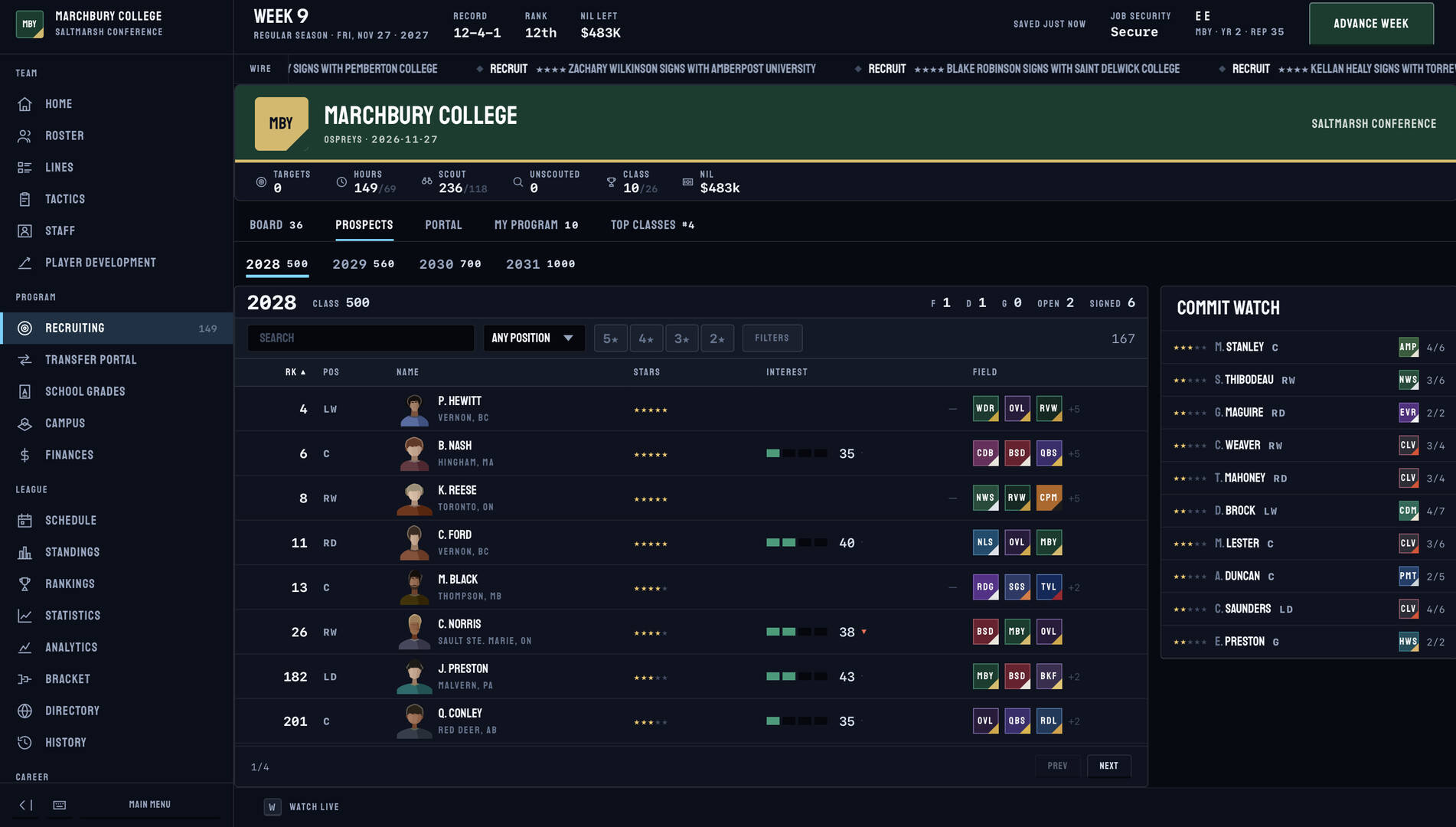Open the Any Position dropdown
This screenshot has height=827, width=1456.
[x=534, y=338]
